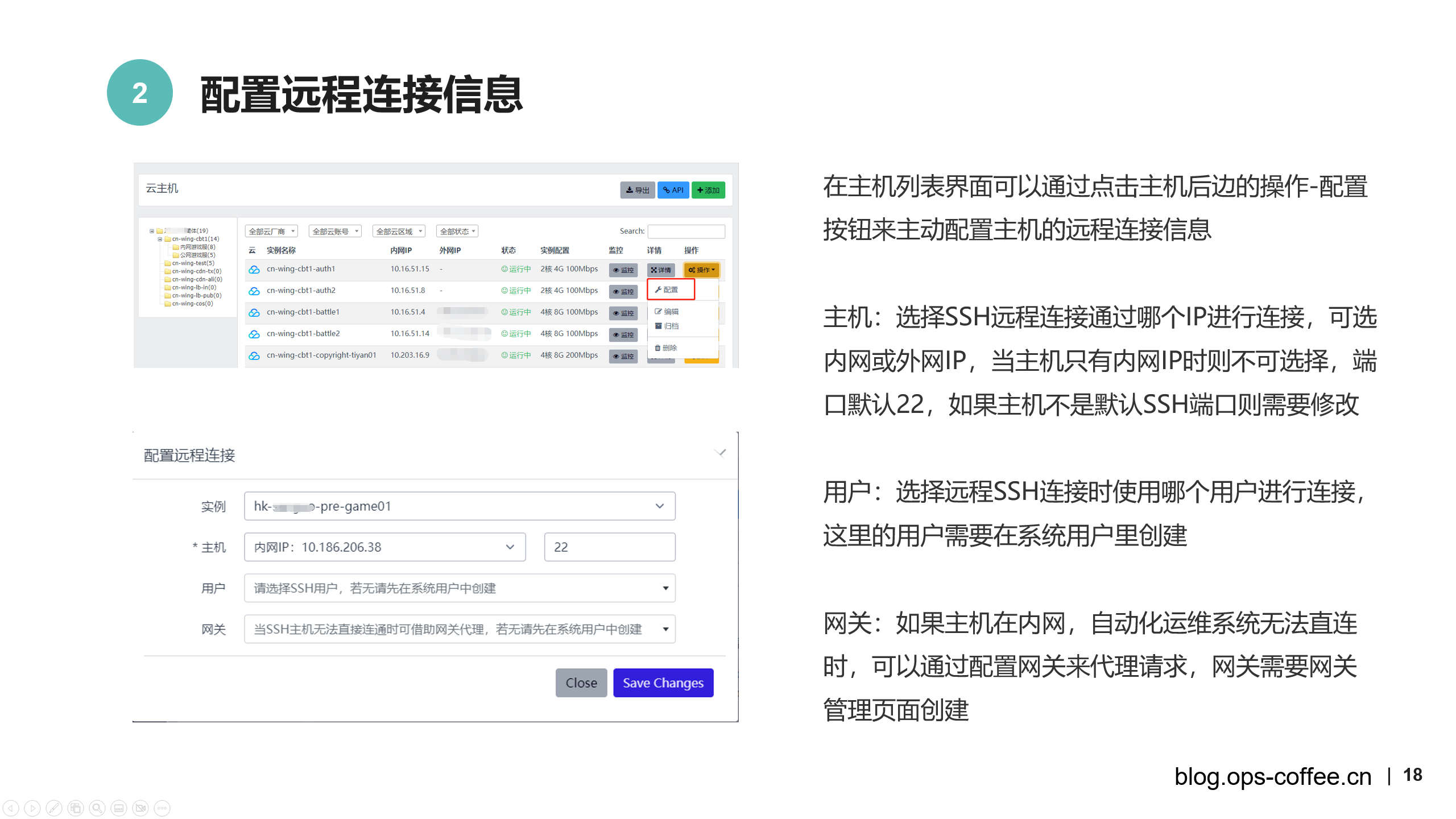Expand the 全部云厂商 filter dropdown
The image size is (1456, 819).
[271, 231]
